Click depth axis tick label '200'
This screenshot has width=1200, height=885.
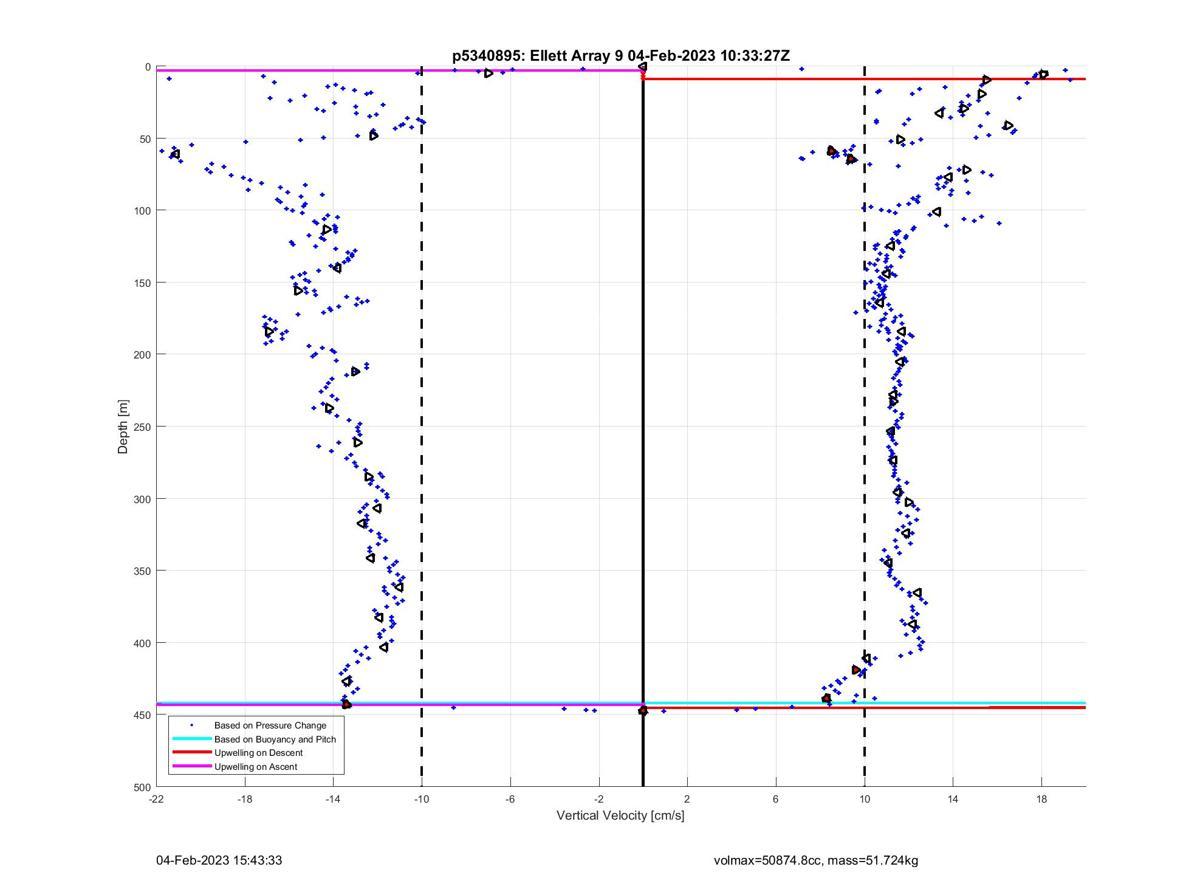point(142,355)
